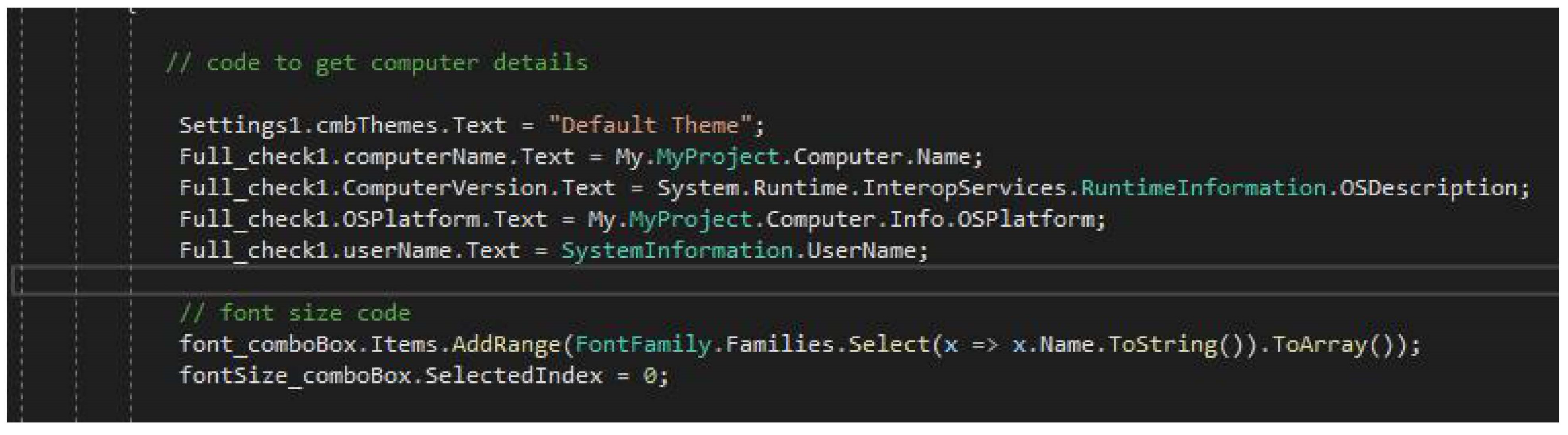The image size is (1568, 435).
Task: Click Full_check1.OSPlatform.Text identifier
Action: 363,220
